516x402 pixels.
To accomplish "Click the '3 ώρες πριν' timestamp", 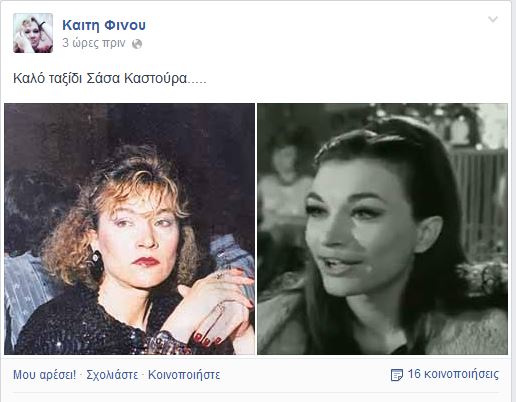I will tap(94, 43).
